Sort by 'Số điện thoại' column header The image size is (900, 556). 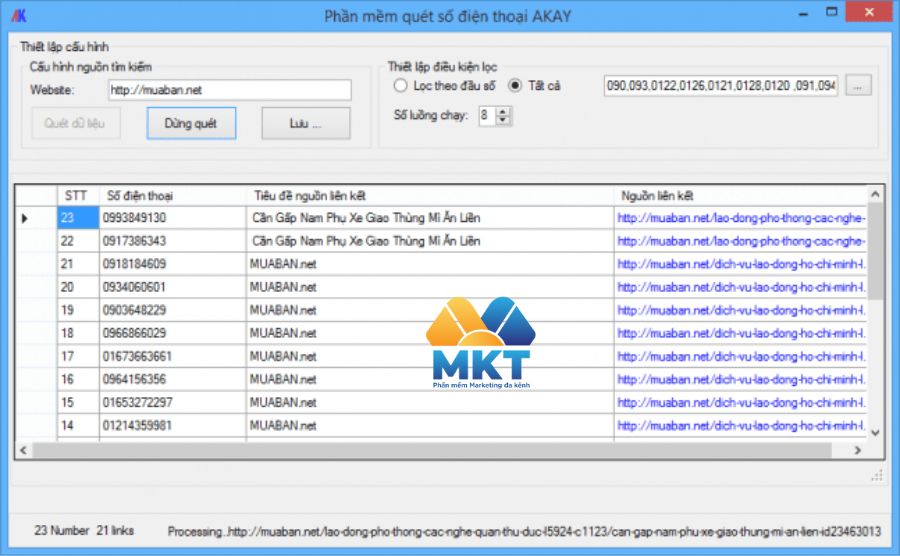[x=173, y=196]
